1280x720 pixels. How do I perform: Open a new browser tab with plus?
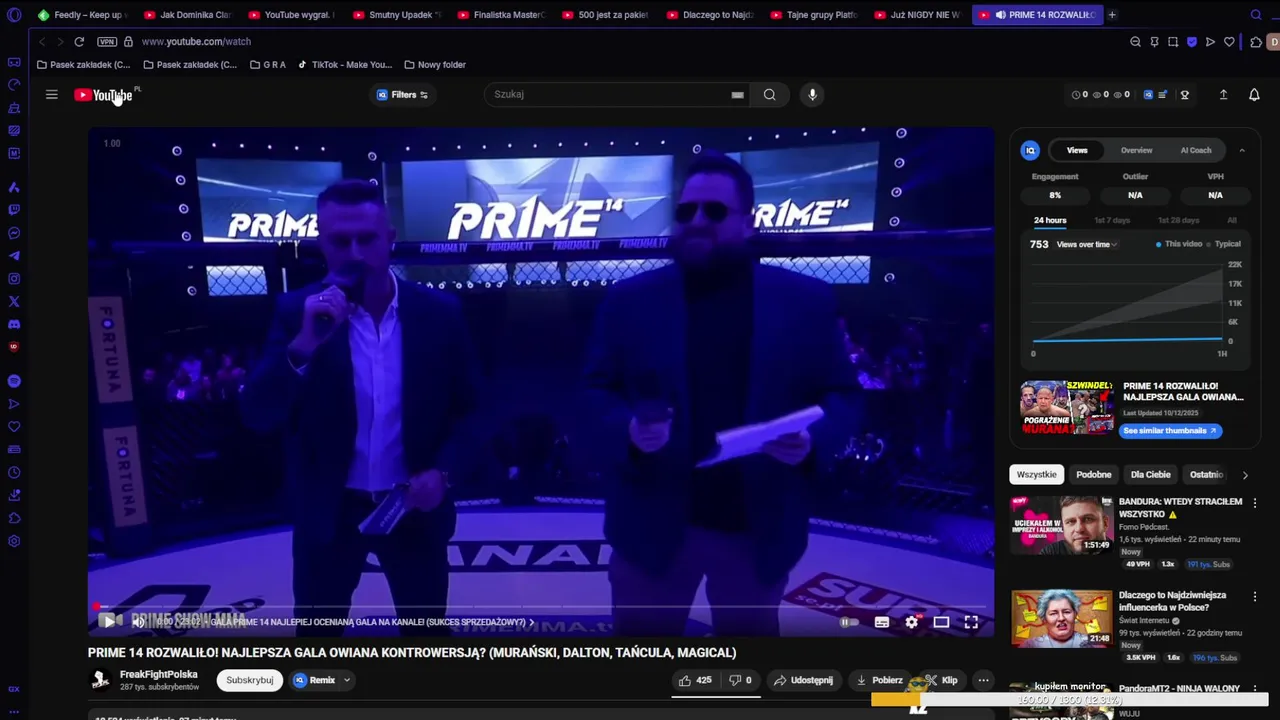(1112, 15)
